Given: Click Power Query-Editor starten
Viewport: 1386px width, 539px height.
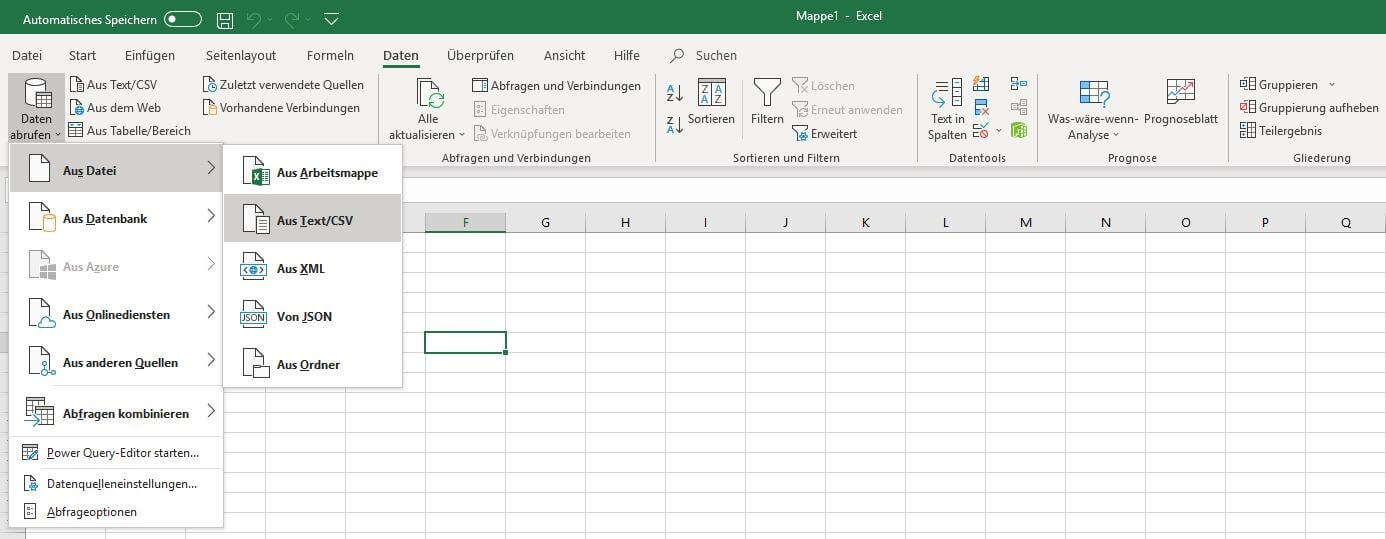Looking at the screenshot, I should [x=122, y=453].
